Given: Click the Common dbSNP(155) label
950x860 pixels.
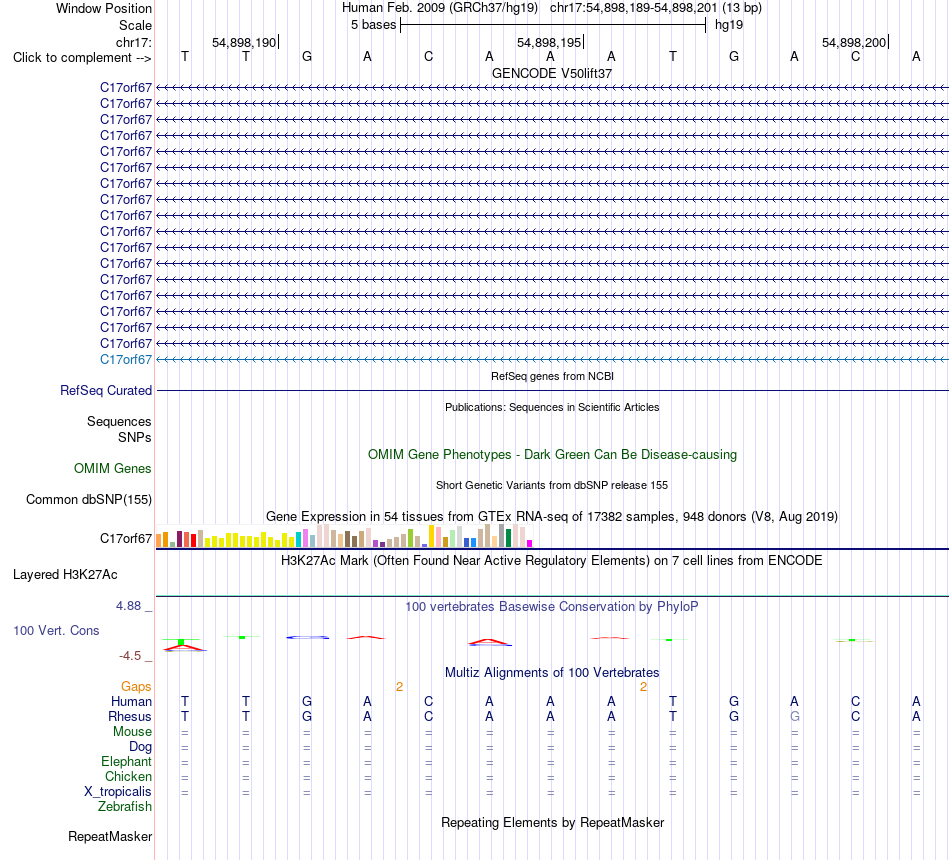Looking at the screenshot, I should pyautogui.click(x=88, y=499).
